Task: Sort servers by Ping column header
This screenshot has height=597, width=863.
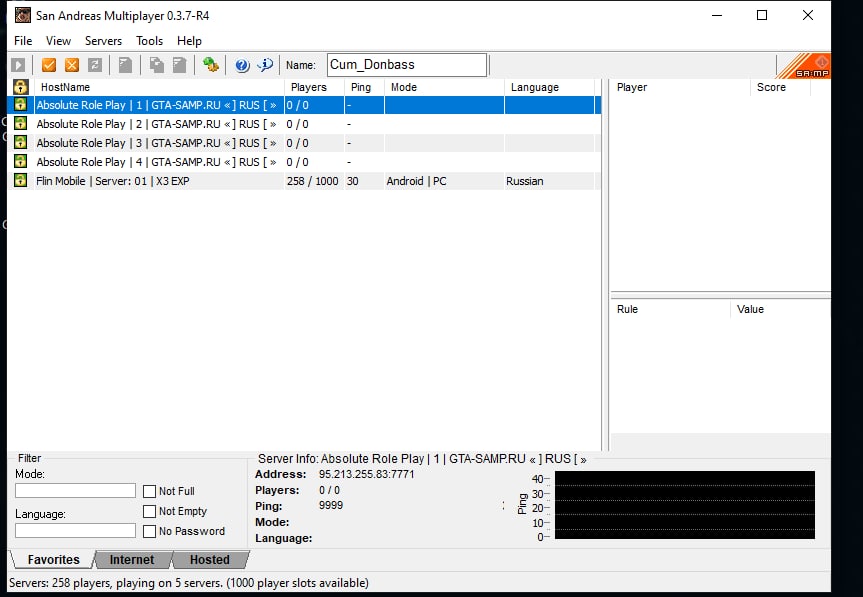Action: (x=364, y=87)
